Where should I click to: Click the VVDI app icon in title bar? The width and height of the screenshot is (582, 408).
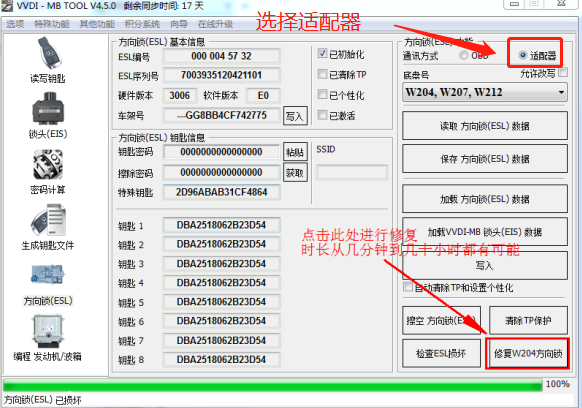7,5
